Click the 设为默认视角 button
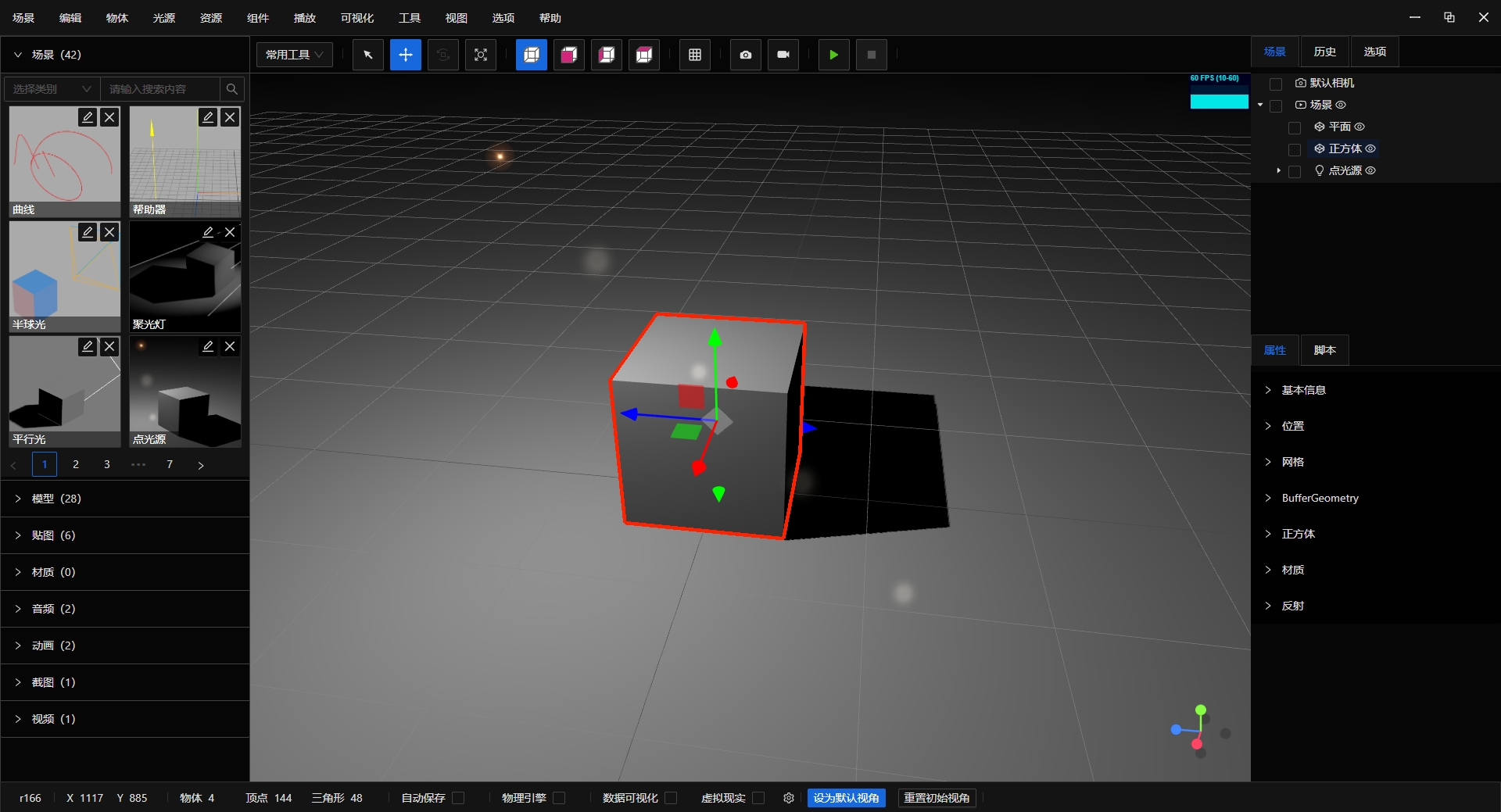 click(846, 798)
